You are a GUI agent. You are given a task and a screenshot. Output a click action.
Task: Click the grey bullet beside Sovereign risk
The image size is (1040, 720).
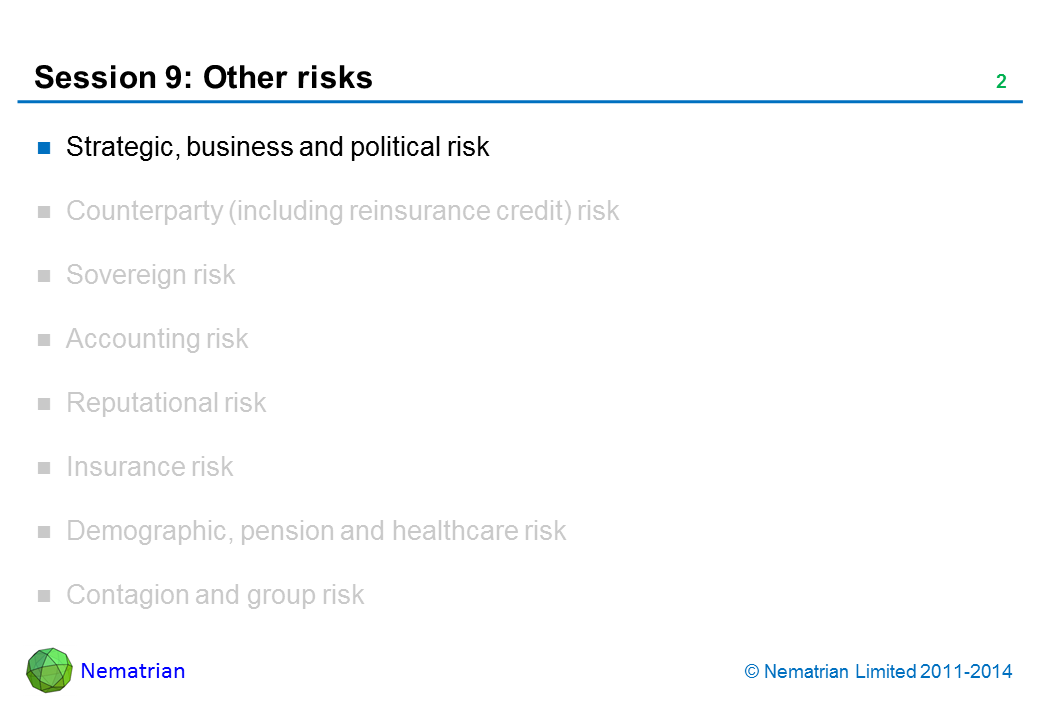44,276
